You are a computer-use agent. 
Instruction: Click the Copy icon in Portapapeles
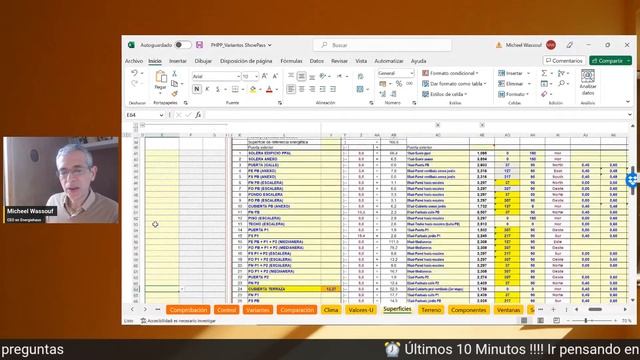click(x=175, y=83)
